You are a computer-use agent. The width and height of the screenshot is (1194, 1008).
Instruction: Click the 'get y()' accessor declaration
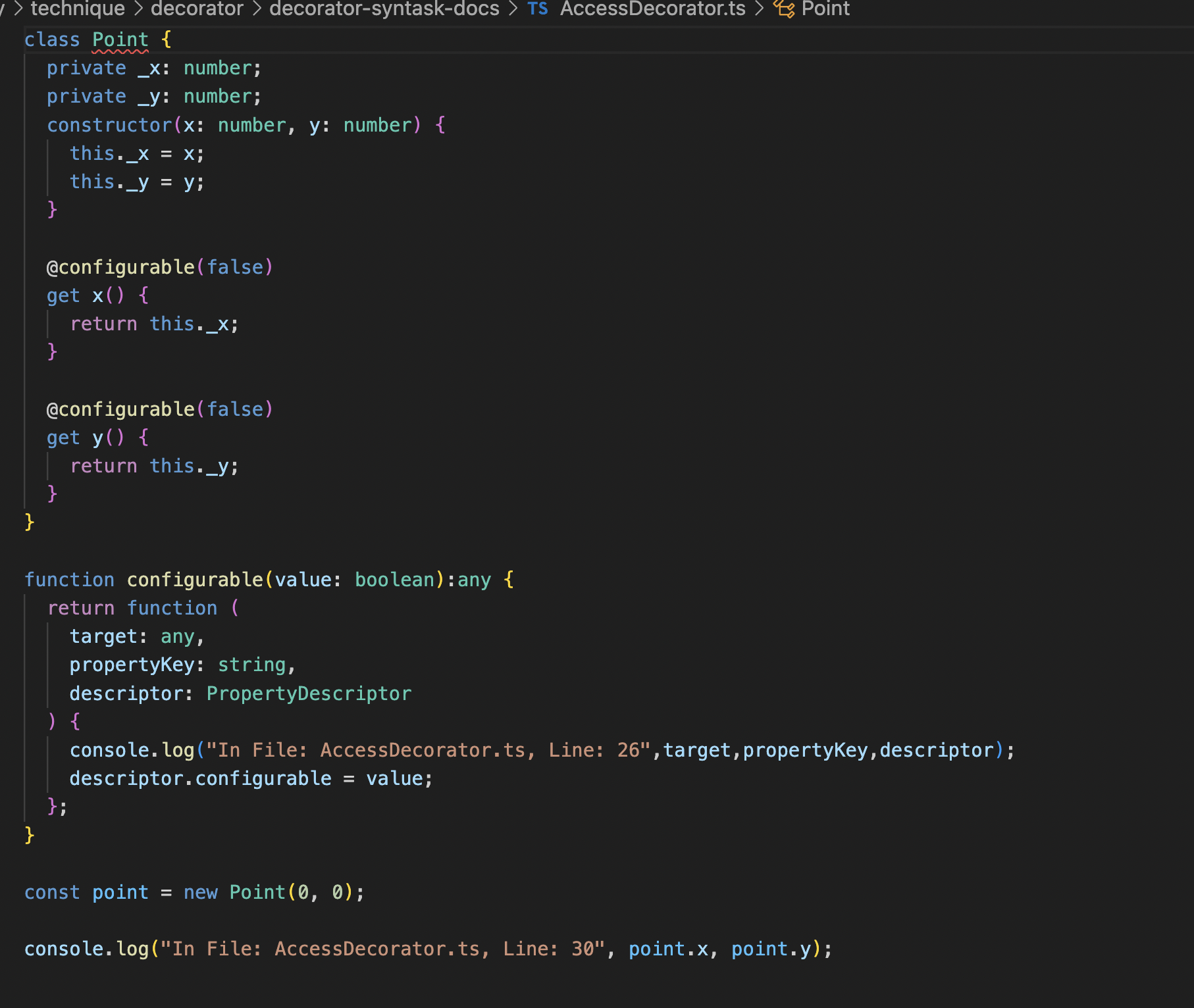pyautogui.click(x=86, y=438)
